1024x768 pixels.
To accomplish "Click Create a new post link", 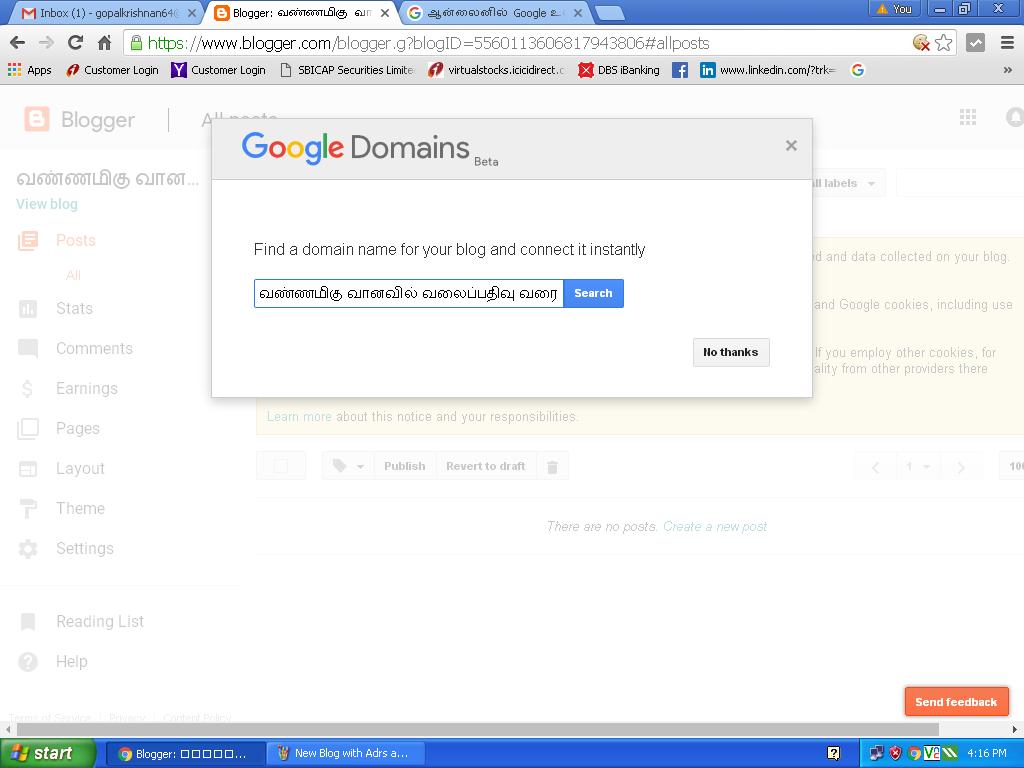I will pos(715,526).
